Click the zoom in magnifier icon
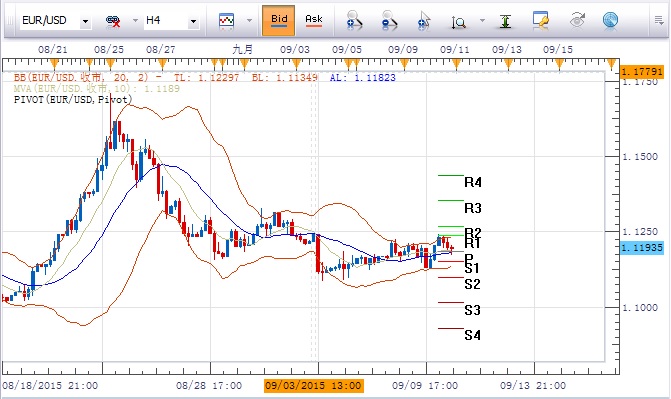This screenshot has width=671, height=399. tap(354, 21)
